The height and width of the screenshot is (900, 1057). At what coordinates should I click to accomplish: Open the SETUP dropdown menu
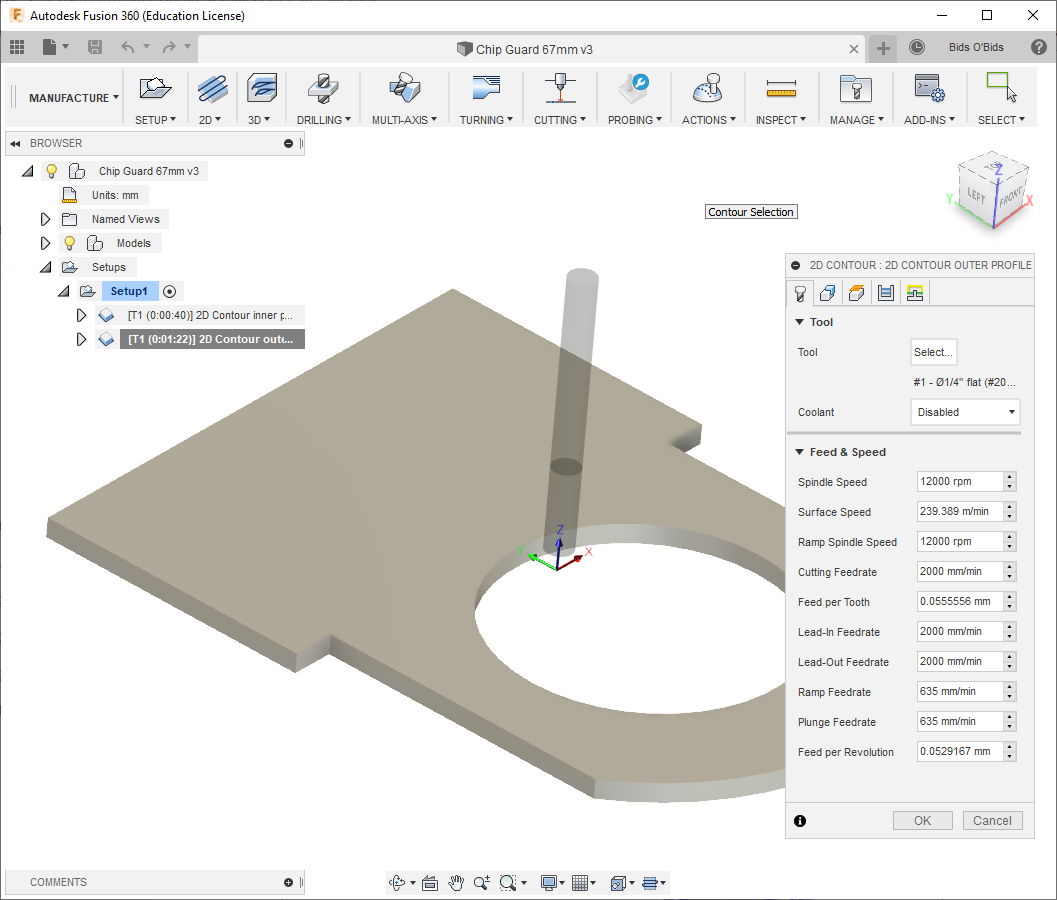point(155,120)
